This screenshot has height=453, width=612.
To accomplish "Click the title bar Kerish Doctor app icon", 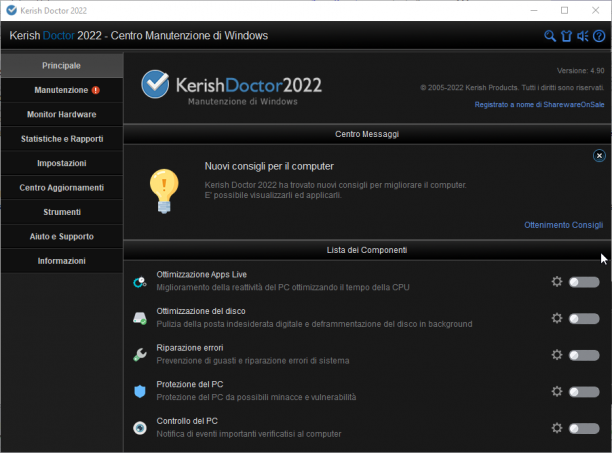I will pyautogui.click(x=12, y=10).
